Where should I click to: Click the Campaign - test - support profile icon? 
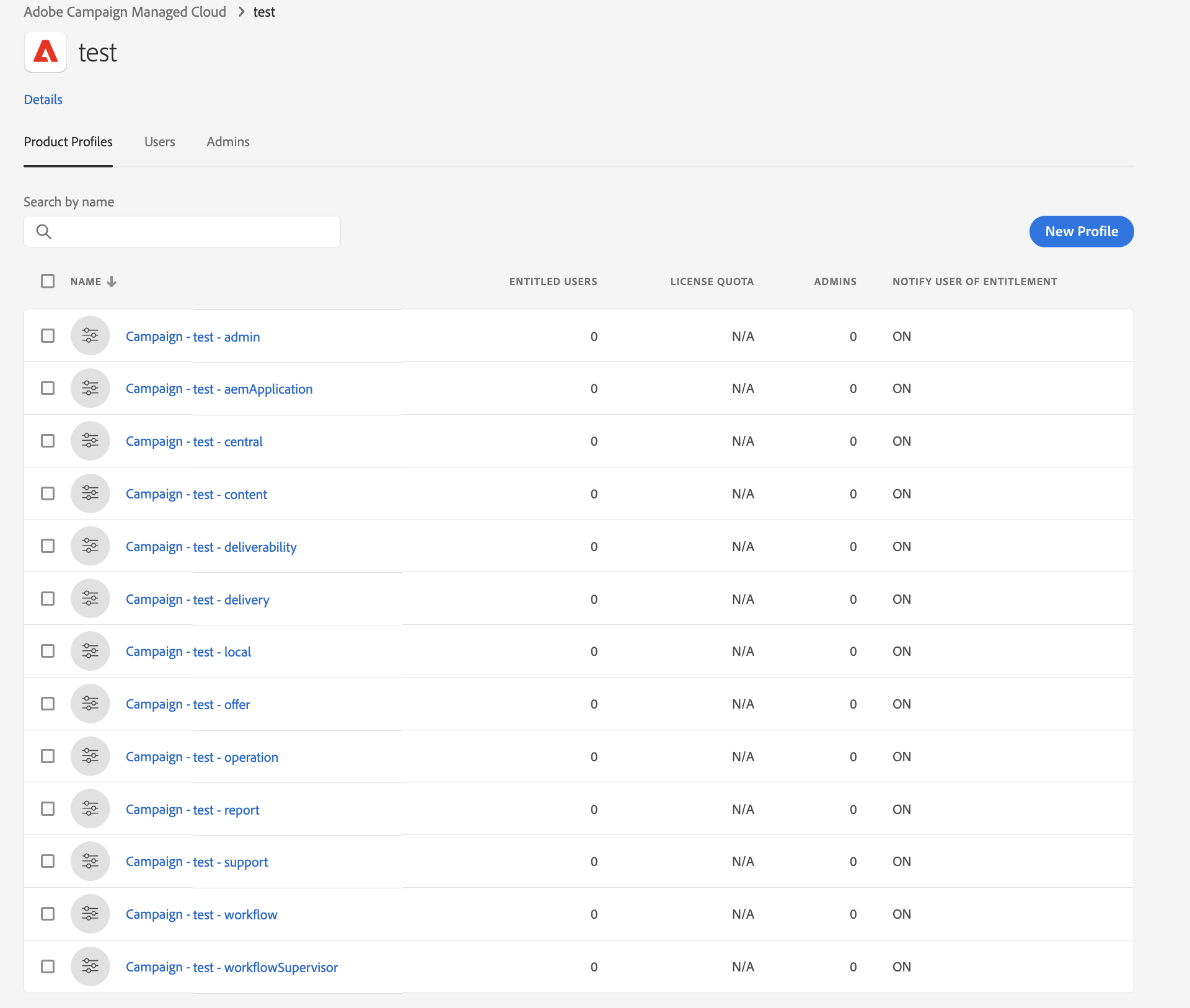click(x=90, y=860)
